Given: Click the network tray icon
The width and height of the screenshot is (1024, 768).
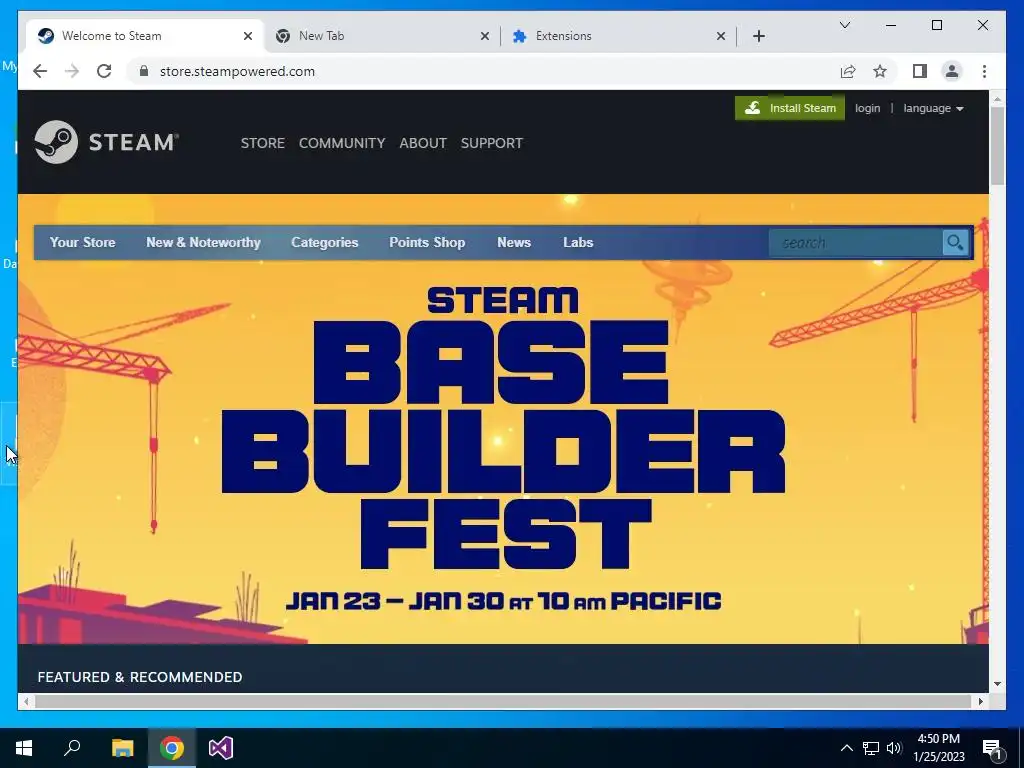Looking at the screenshot, I should click(x=871, y=748).
